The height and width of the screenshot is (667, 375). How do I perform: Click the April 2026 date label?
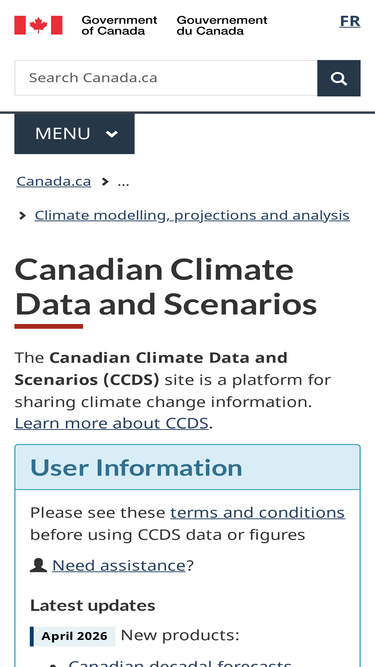point(74,636)
